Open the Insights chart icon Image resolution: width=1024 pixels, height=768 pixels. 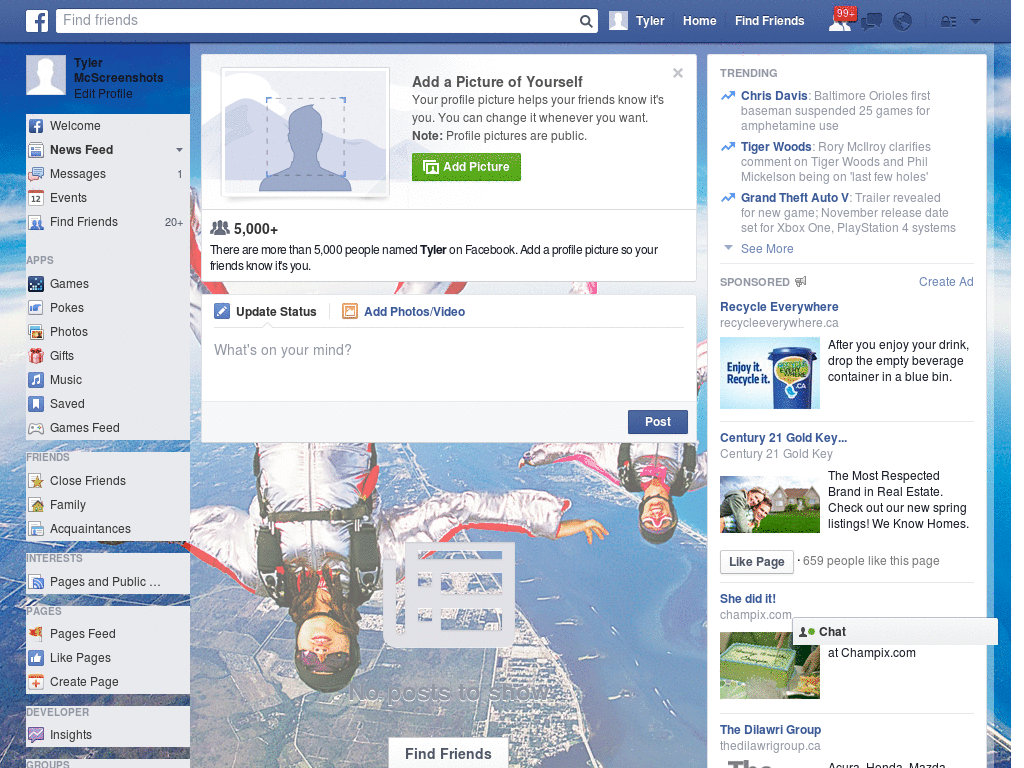click(x=36, y=735)
